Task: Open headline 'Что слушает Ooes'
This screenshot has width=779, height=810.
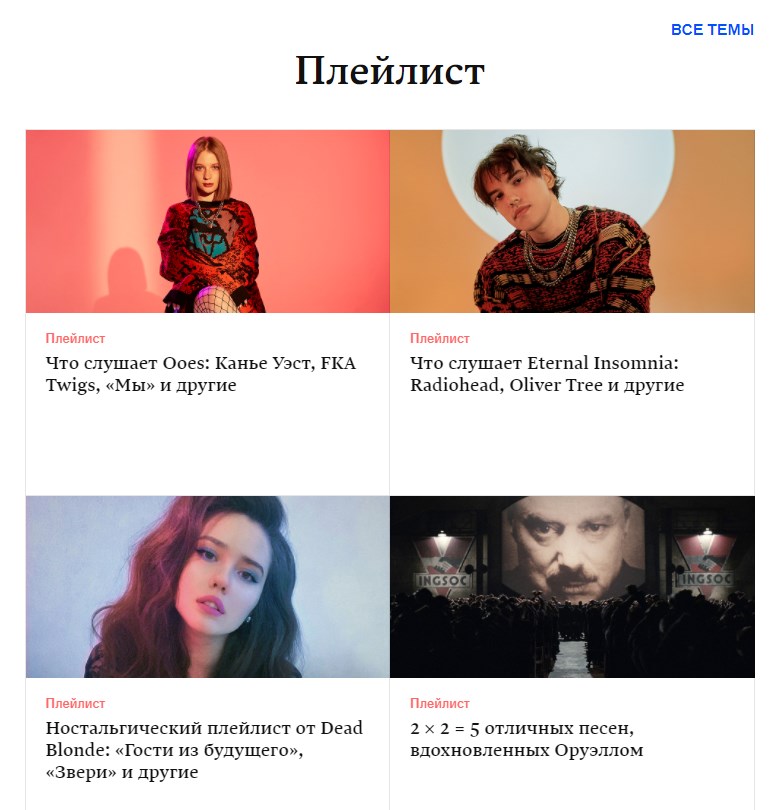Action: point(200,374)
